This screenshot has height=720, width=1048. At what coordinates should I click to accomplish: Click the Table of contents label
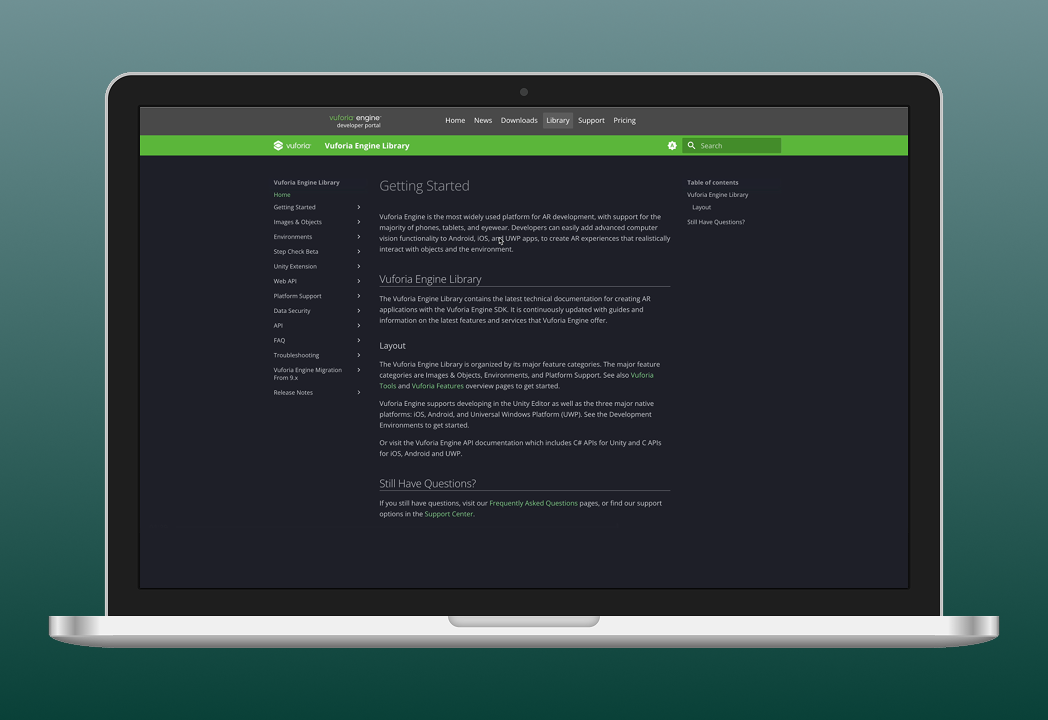tap(712, 182)
